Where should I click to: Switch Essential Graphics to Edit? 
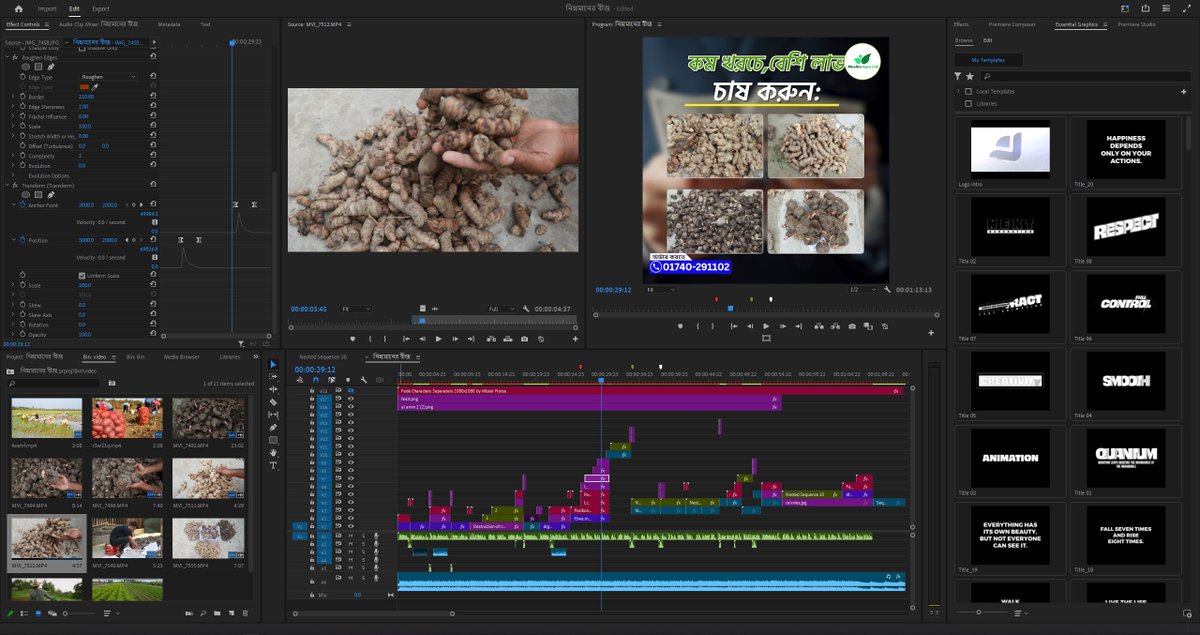tap(988, 40)
